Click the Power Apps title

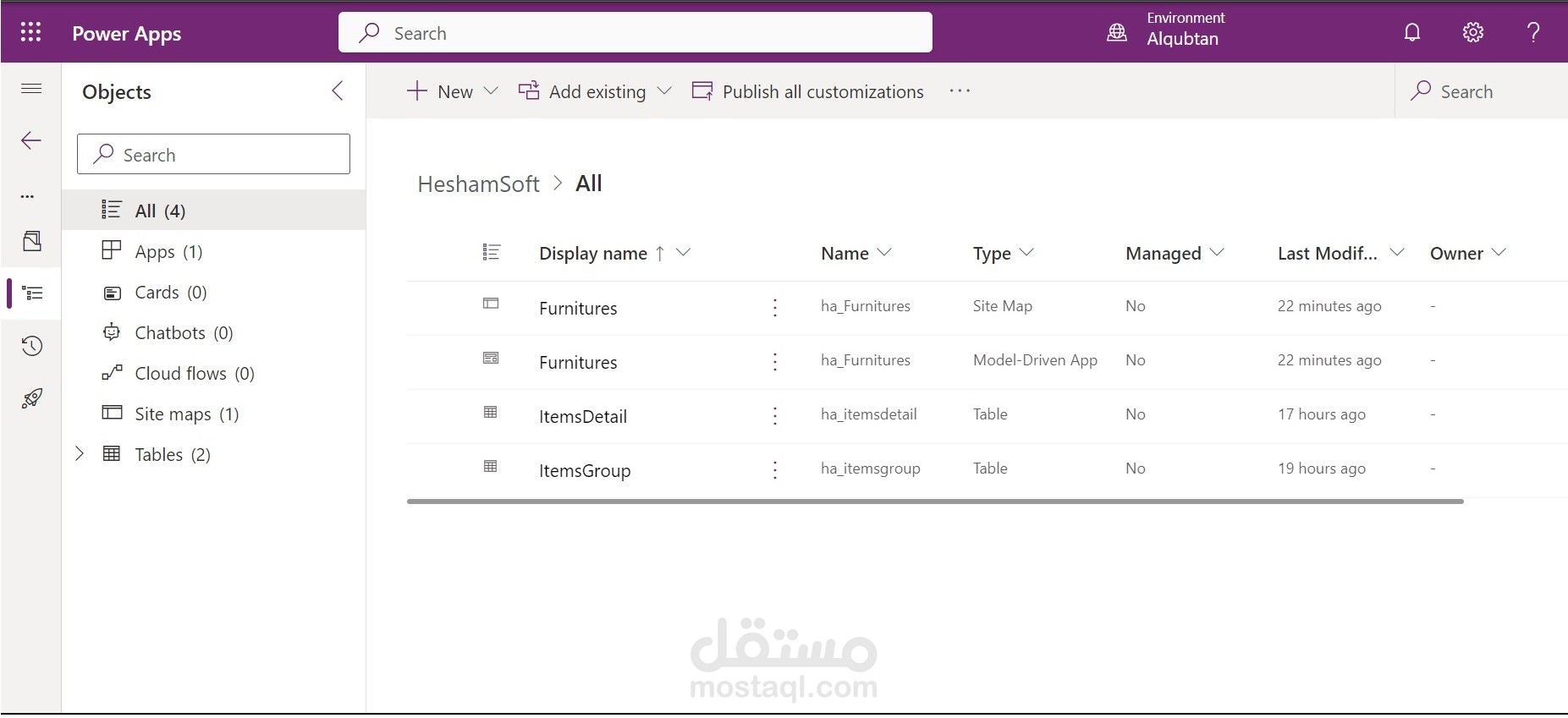click(x=127, y=34)
